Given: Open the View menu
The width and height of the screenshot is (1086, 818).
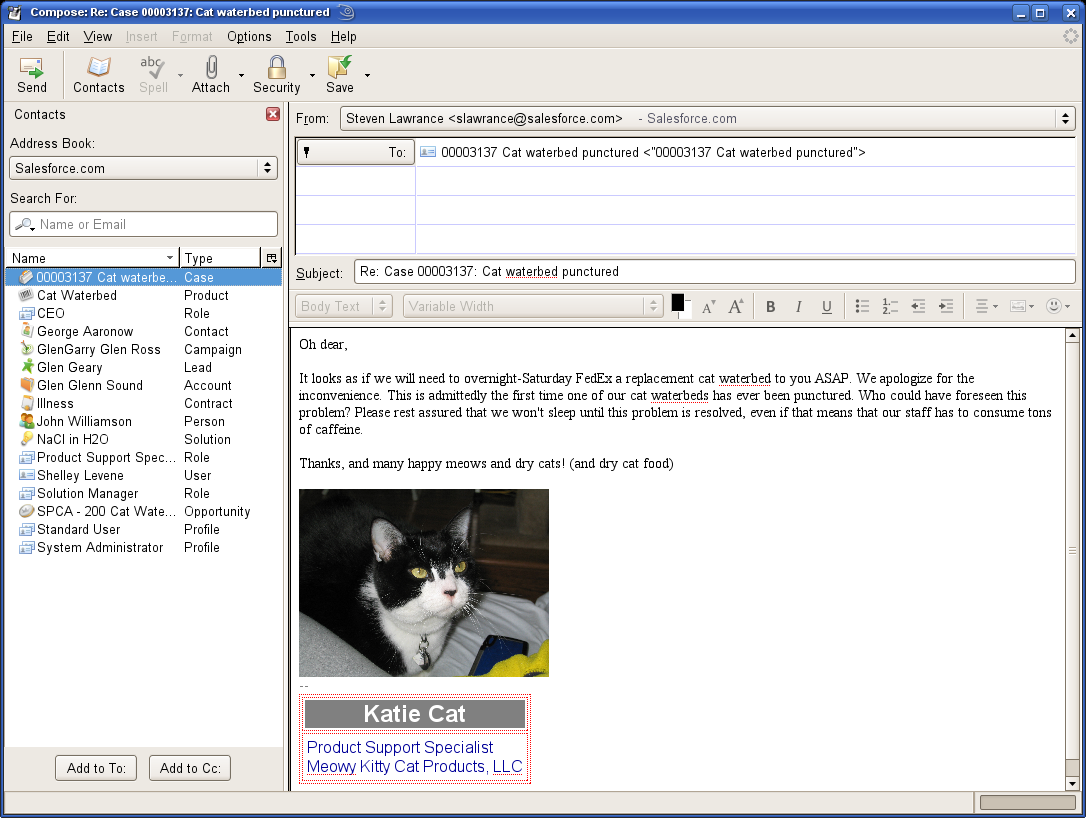Looking at the screenshot, I should 98,37.
